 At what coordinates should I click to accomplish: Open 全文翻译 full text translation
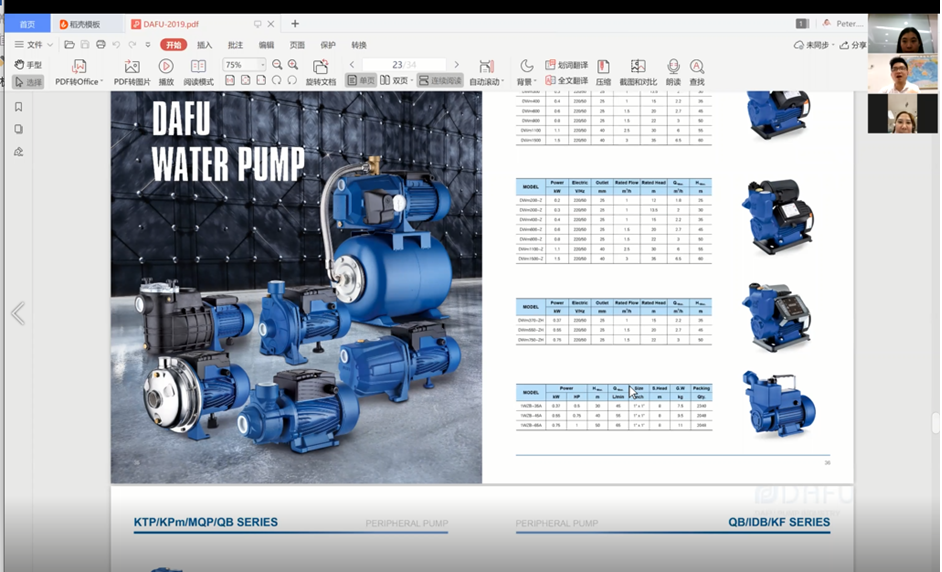tap(566, 81)
